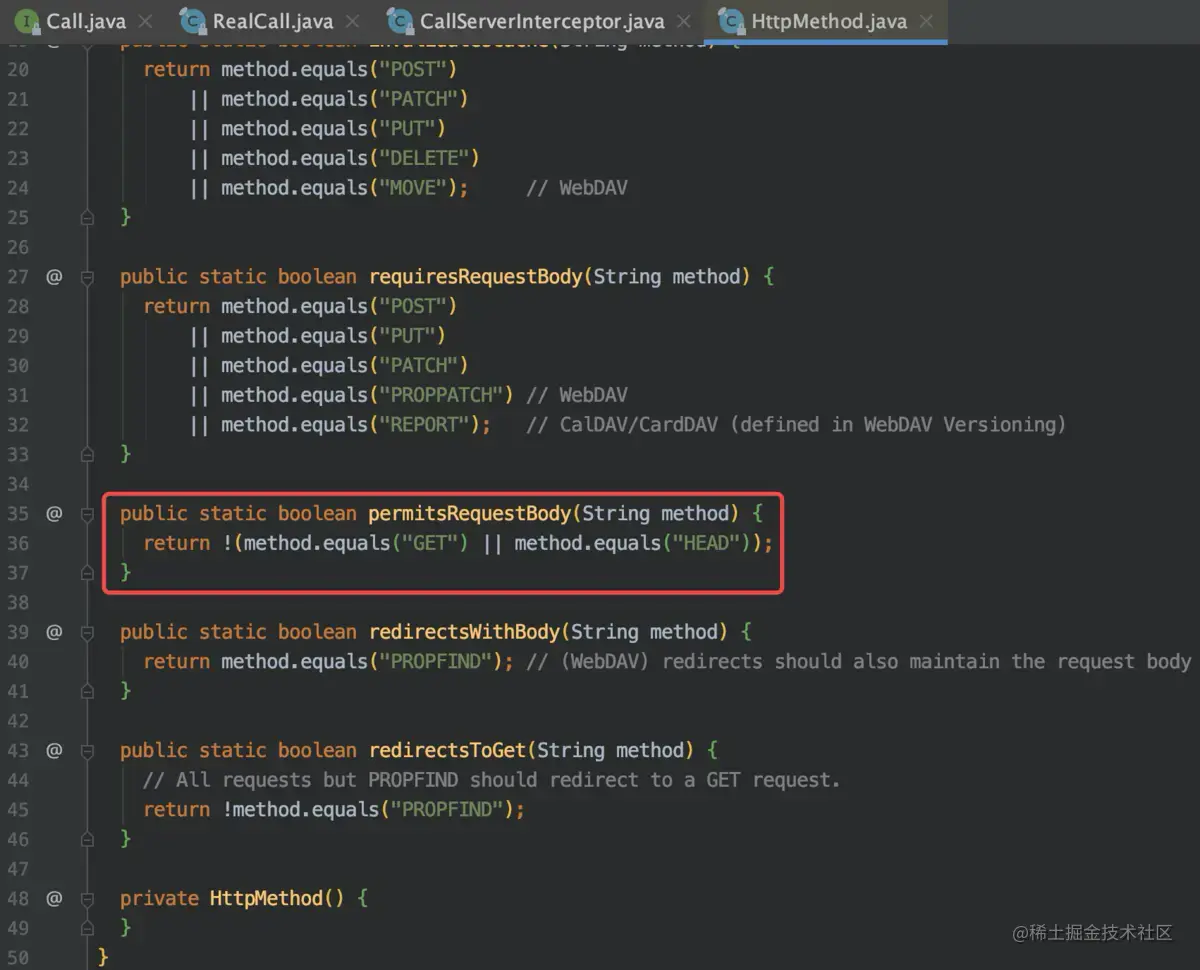1200x970 pixels.
Task: Click the "PROPPATCH" string literal
Action: click(x=440, y=395)
